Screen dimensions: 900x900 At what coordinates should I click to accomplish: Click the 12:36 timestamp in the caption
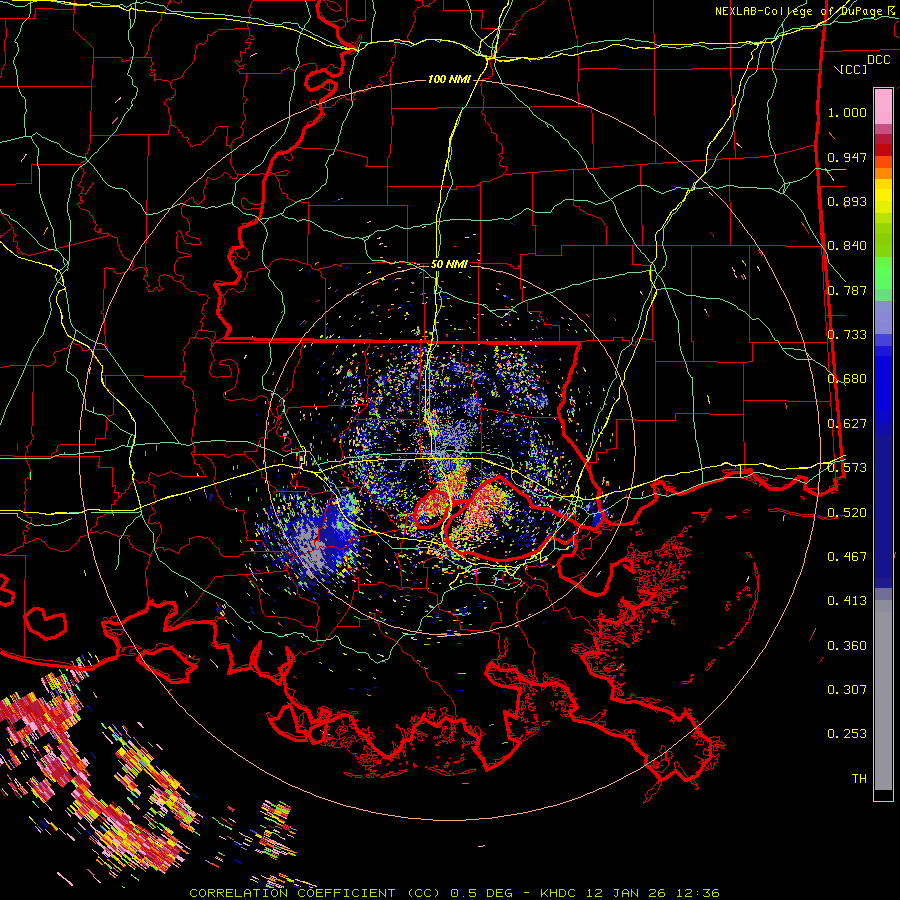click(x=697, y=893)
